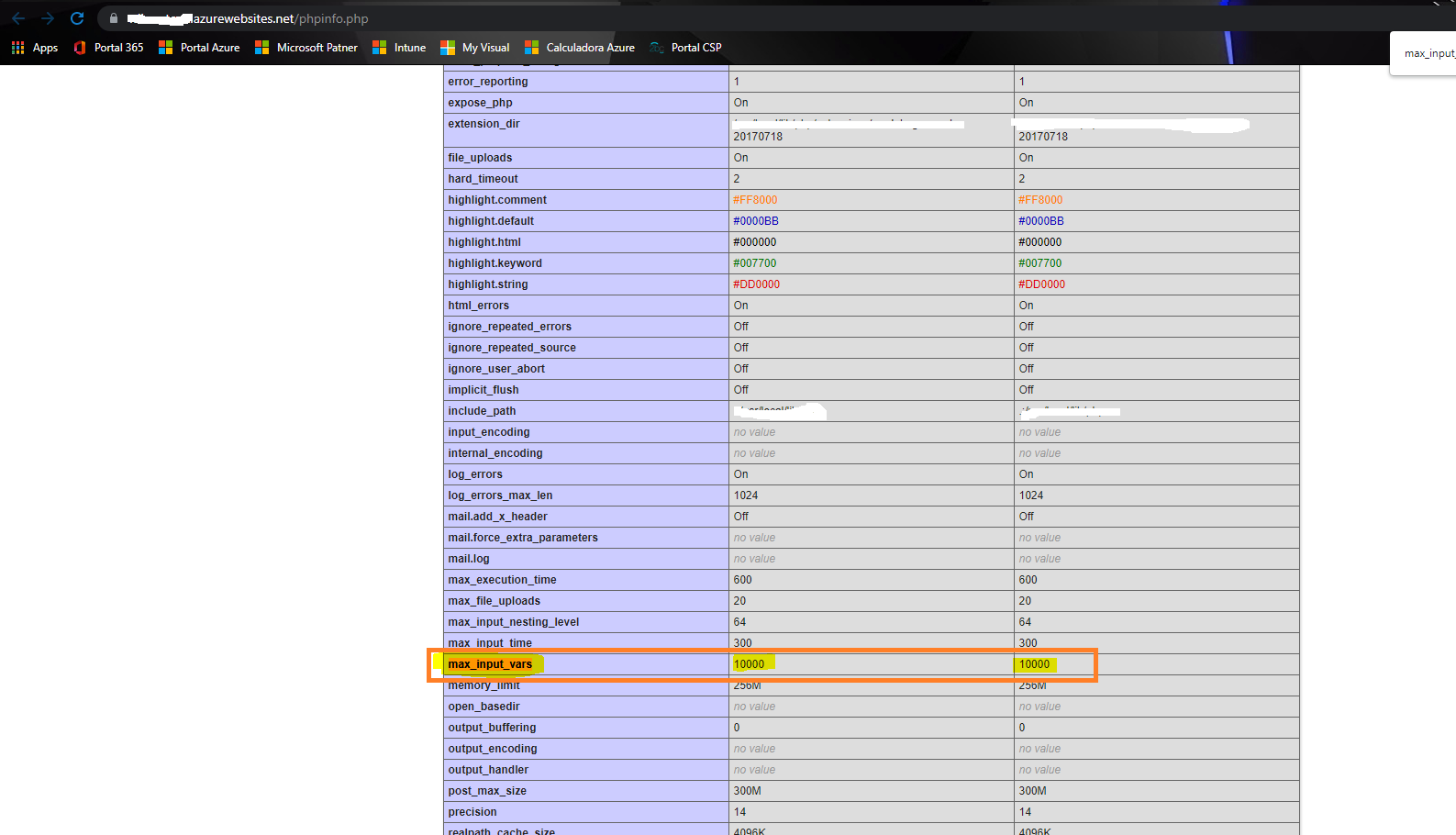
Task: Click the log_errors directive name
Action: 475,474
